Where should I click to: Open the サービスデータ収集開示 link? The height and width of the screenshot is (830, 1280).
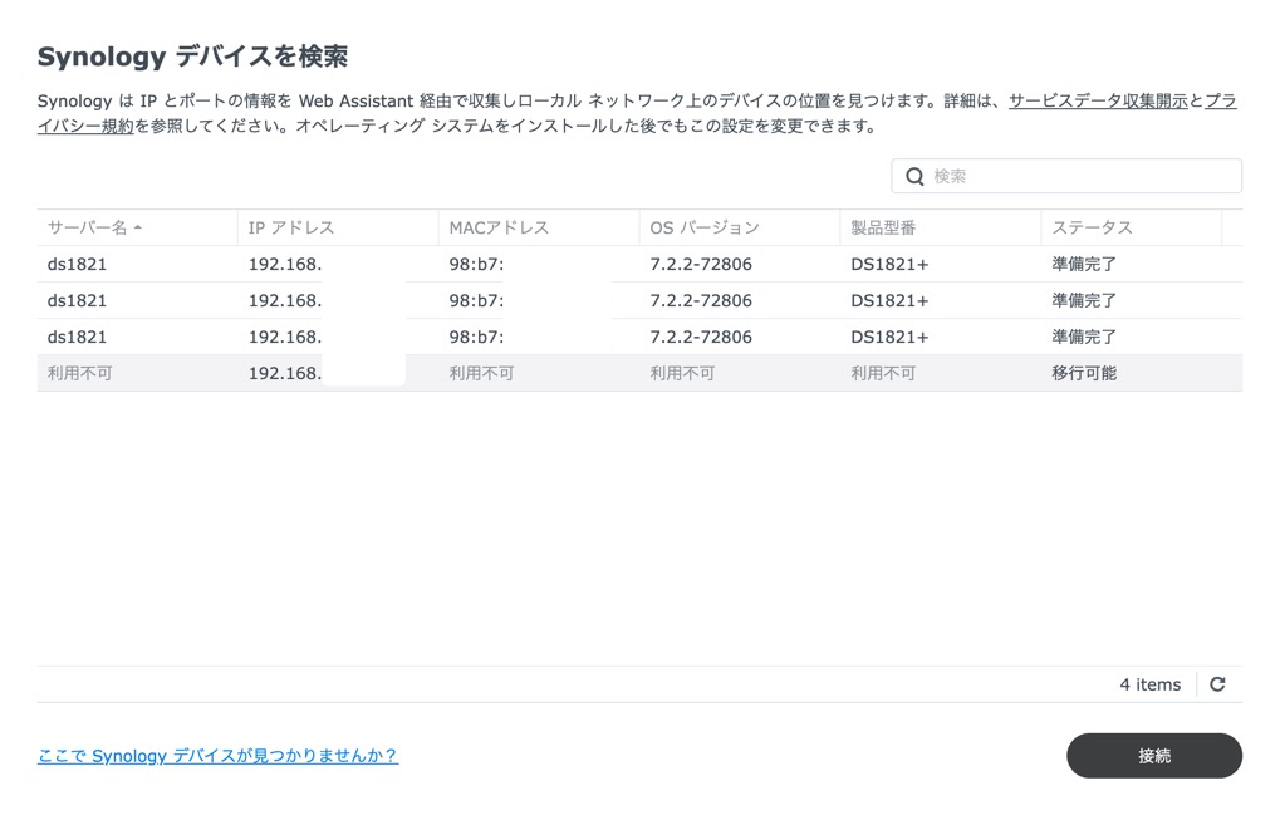[x=1098, y=101]
